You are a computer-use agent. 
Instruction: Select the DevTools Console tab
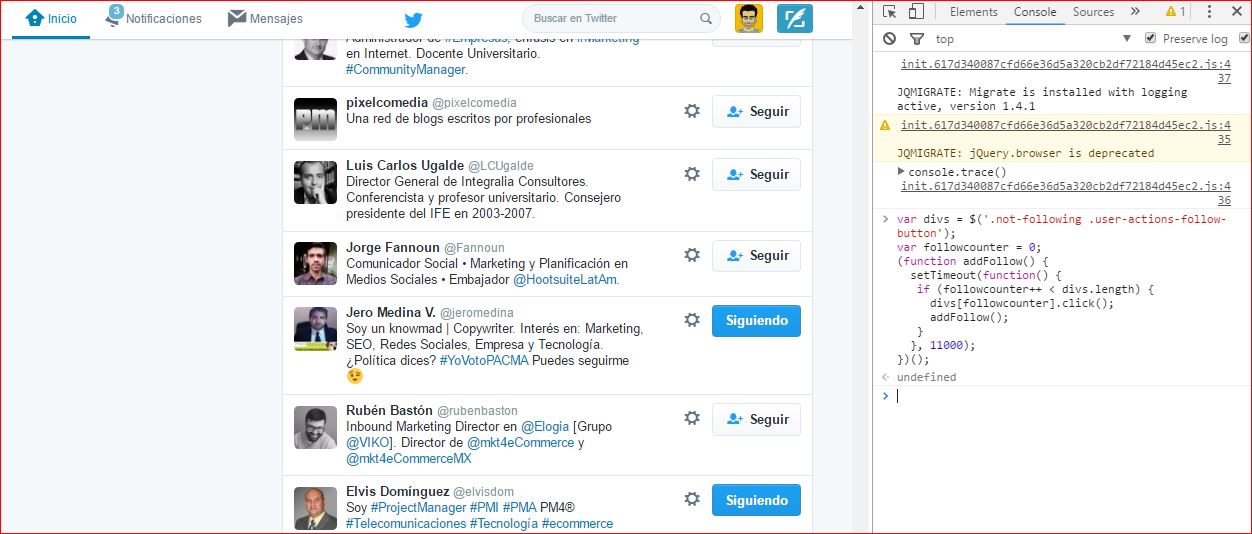click(x=1035, y=12)
